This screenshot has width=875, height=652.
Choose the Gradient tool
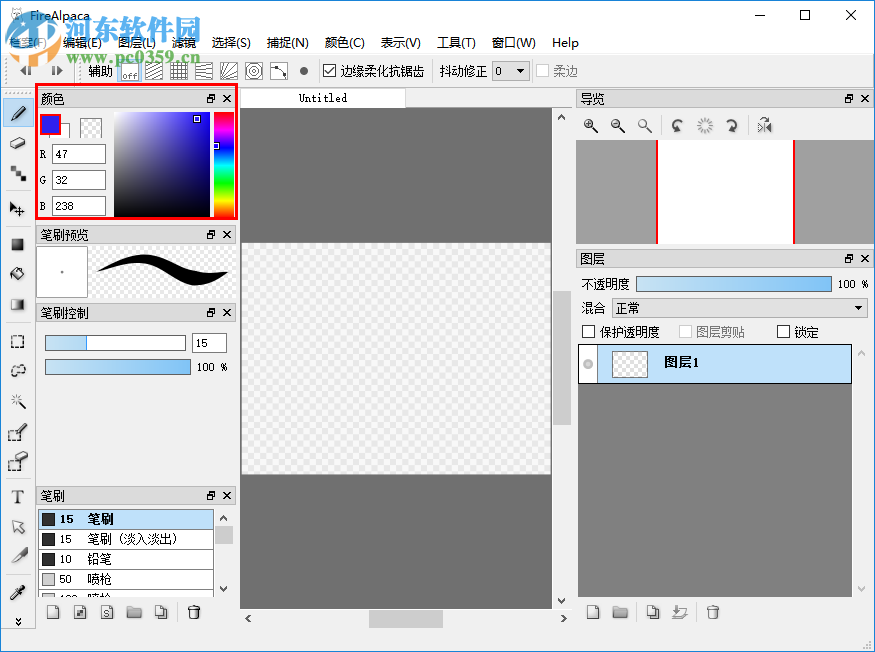[x=17, y=303]
